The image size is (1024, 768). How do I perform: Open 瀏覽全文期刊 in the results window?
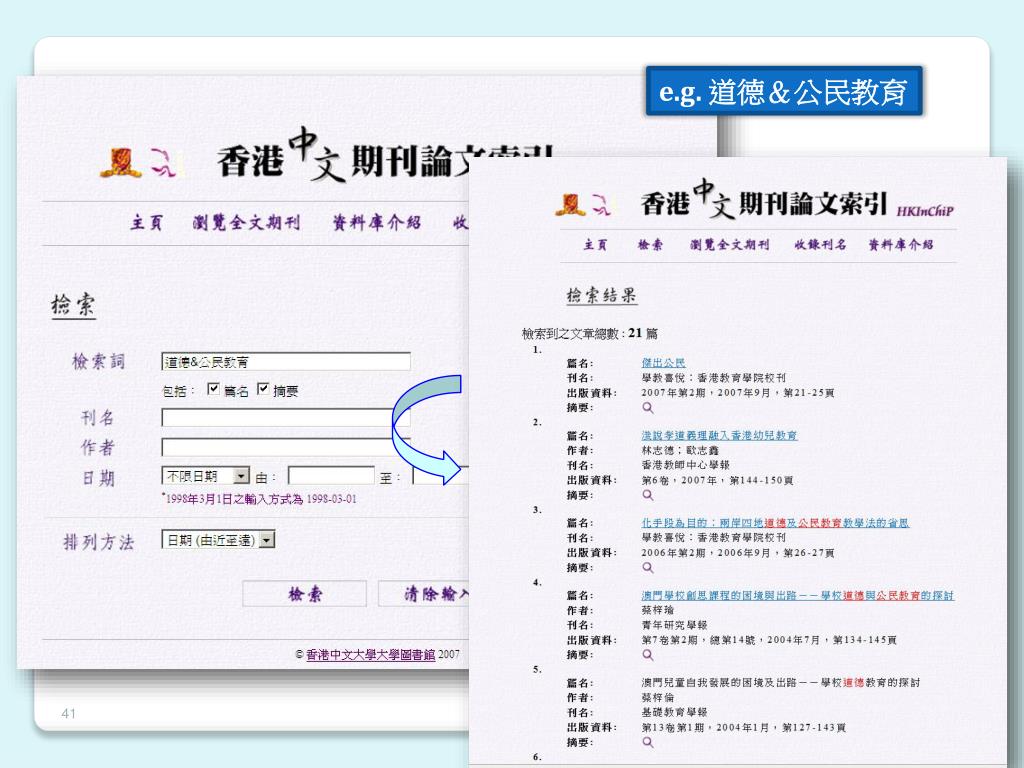coord(729,245)
